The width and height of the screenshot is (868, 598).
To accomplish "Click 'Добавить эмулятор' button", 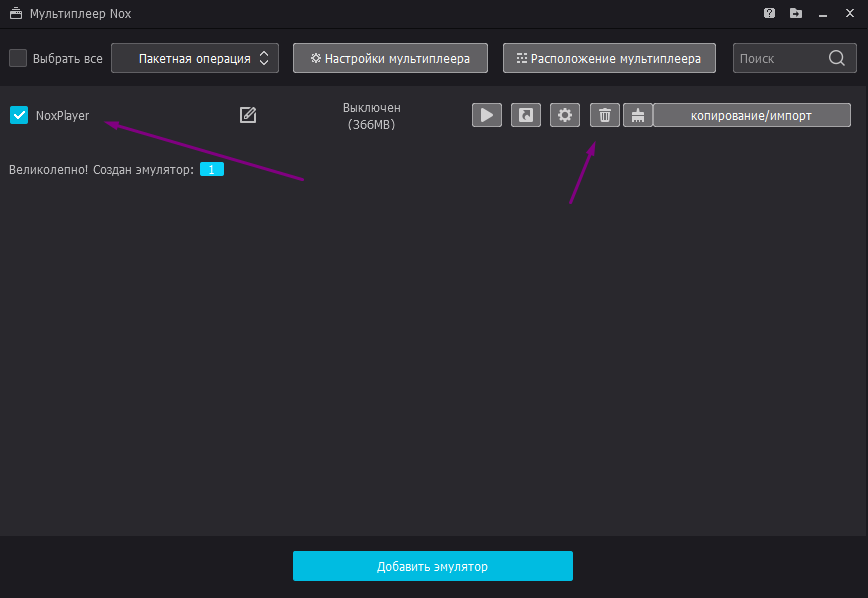I will pyautogui.click(x=432, y=566).
